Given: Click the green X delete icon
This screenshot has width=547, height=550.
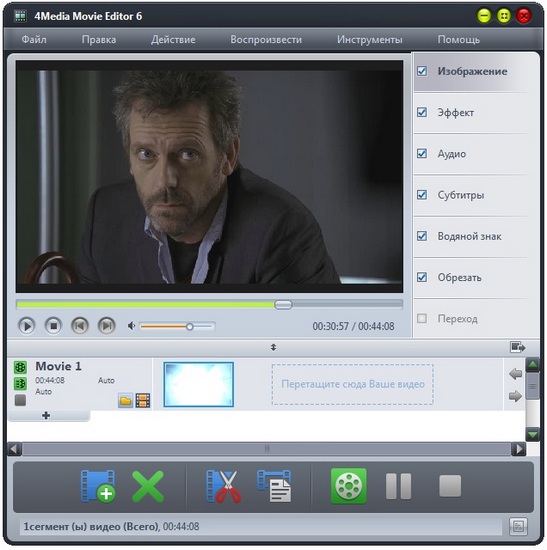Looking at the screenshot, I should tap(148, 486).
